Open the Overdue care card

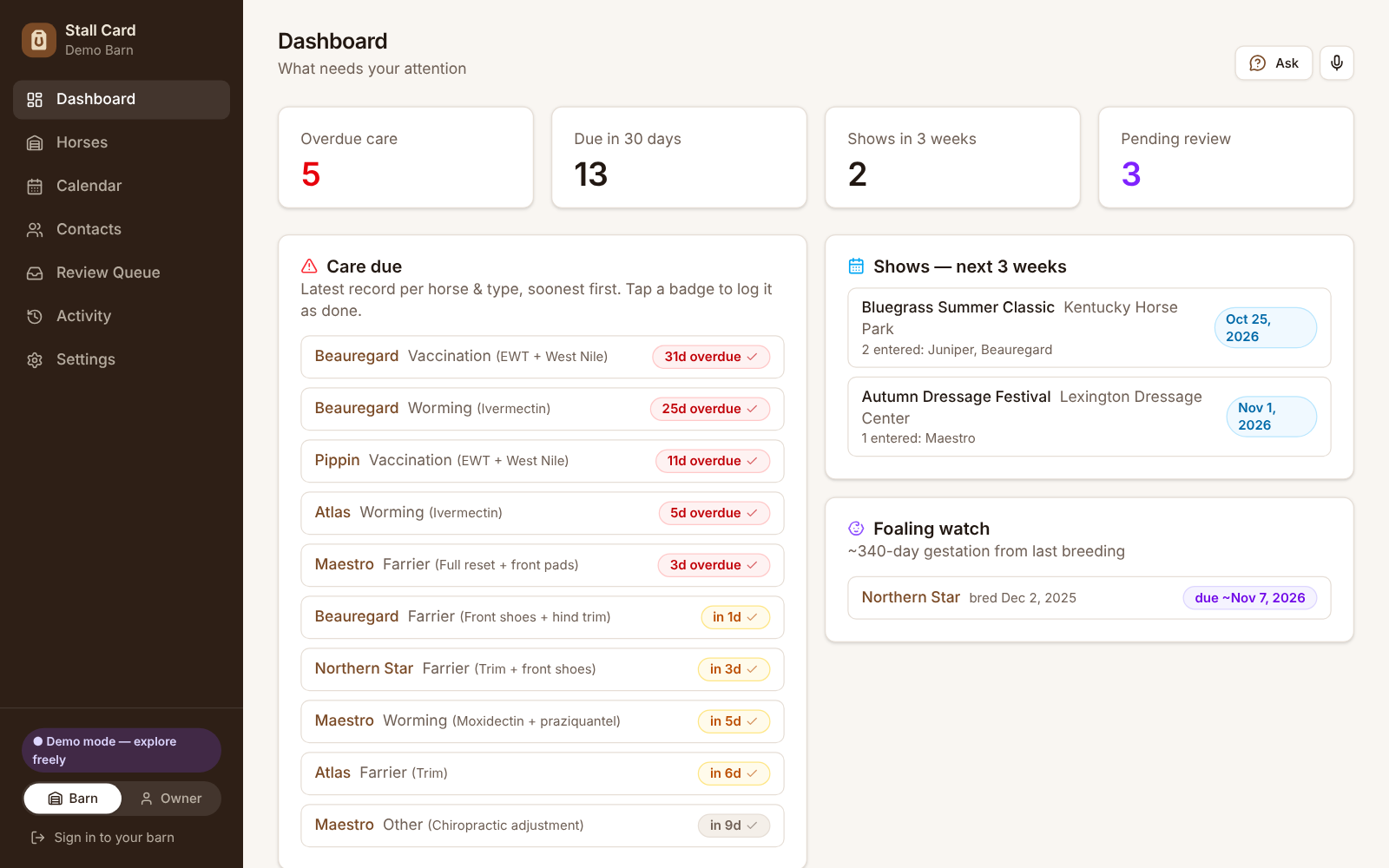pos(405,157)
